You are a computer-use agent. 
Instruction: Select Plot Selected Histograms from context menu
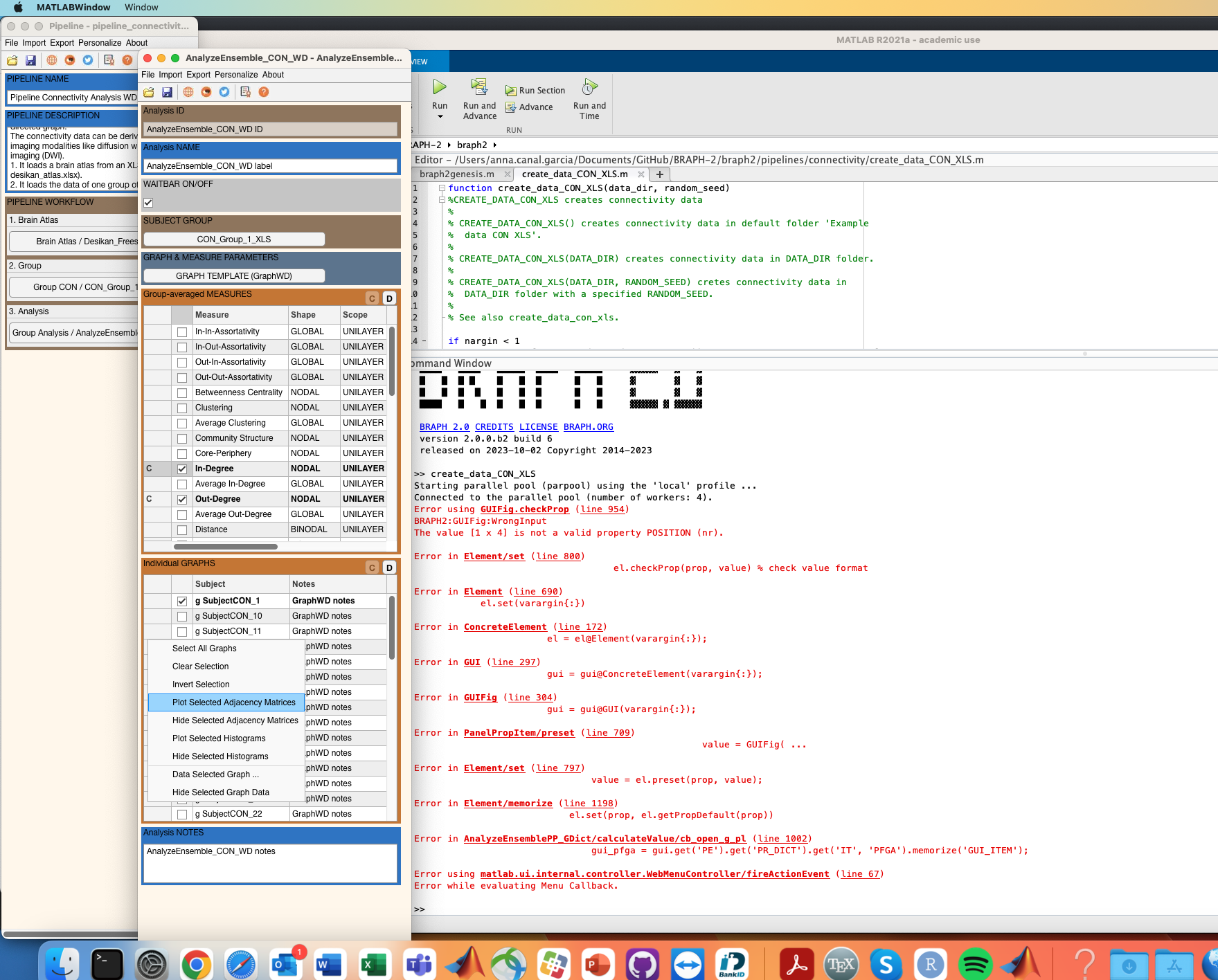(x=219, y=738)
